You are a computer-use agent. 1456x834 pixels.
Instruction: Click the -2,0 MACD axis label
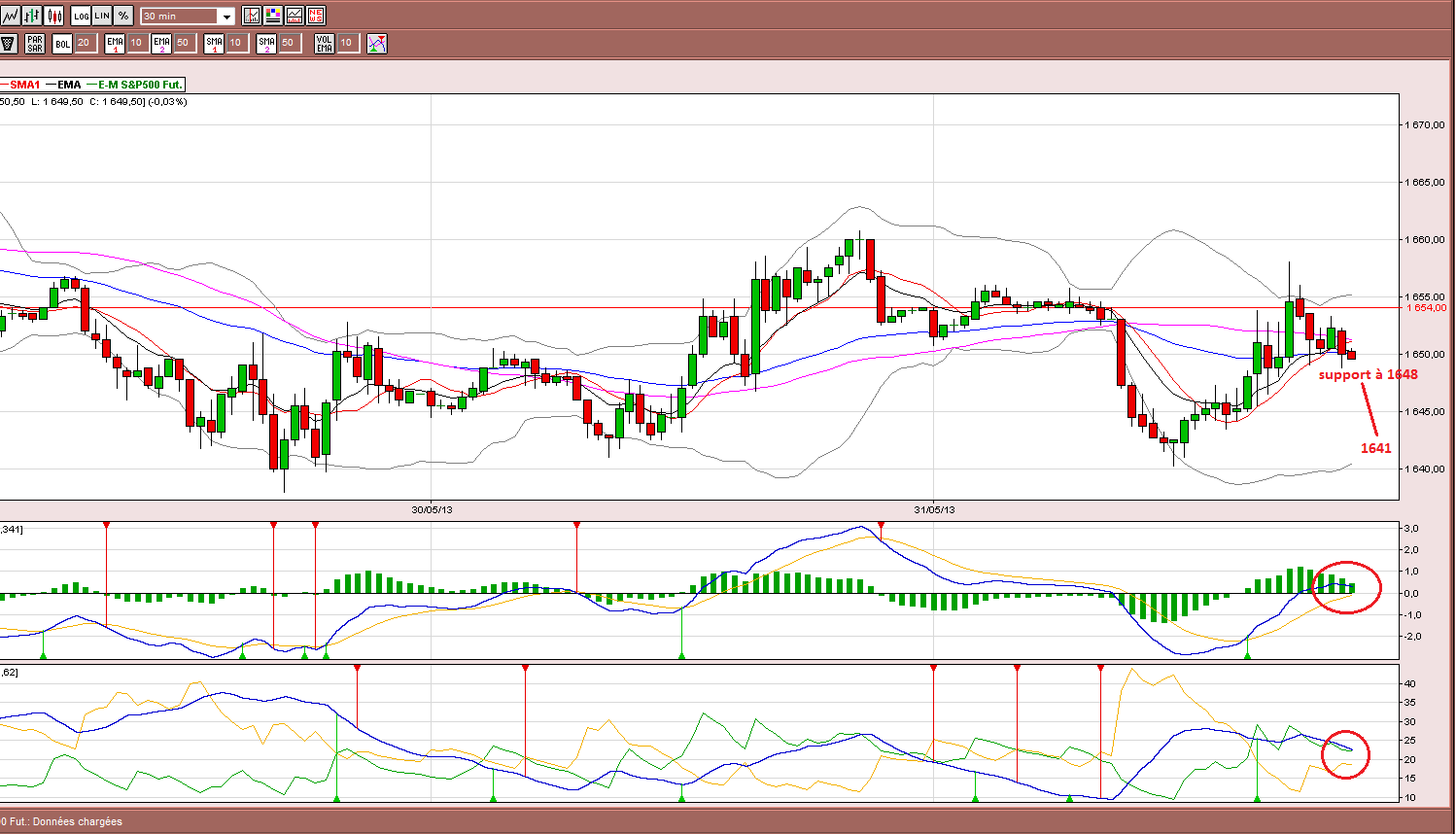tap(1410, 637)
